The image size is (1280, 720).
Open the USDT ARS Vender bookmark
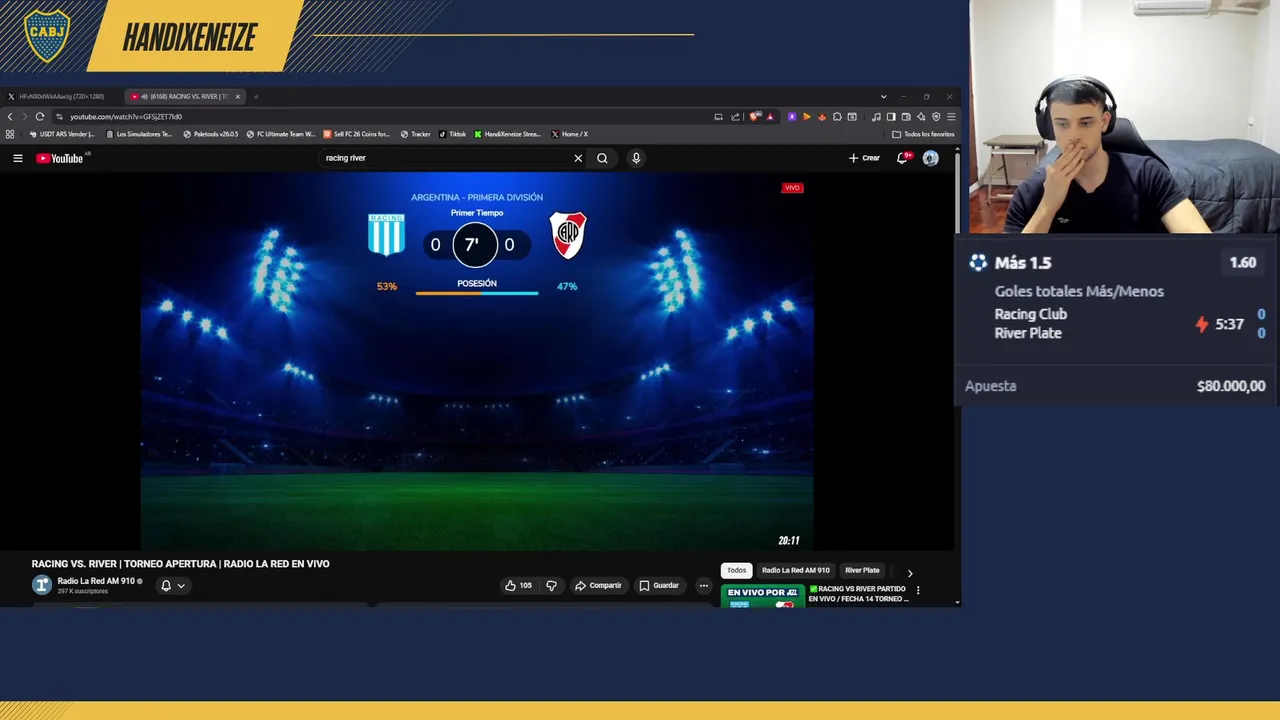(x=62, y=134)
